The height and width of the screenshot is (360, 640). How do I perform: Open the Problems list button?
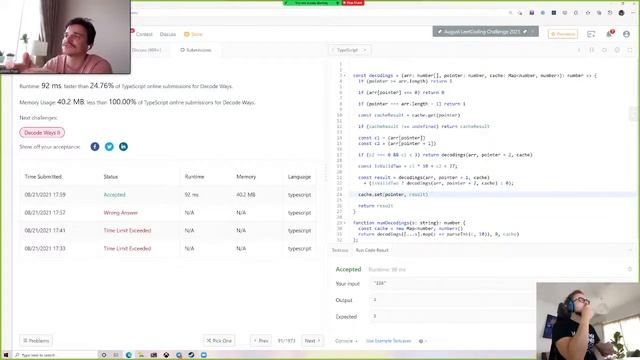(36, 340)
